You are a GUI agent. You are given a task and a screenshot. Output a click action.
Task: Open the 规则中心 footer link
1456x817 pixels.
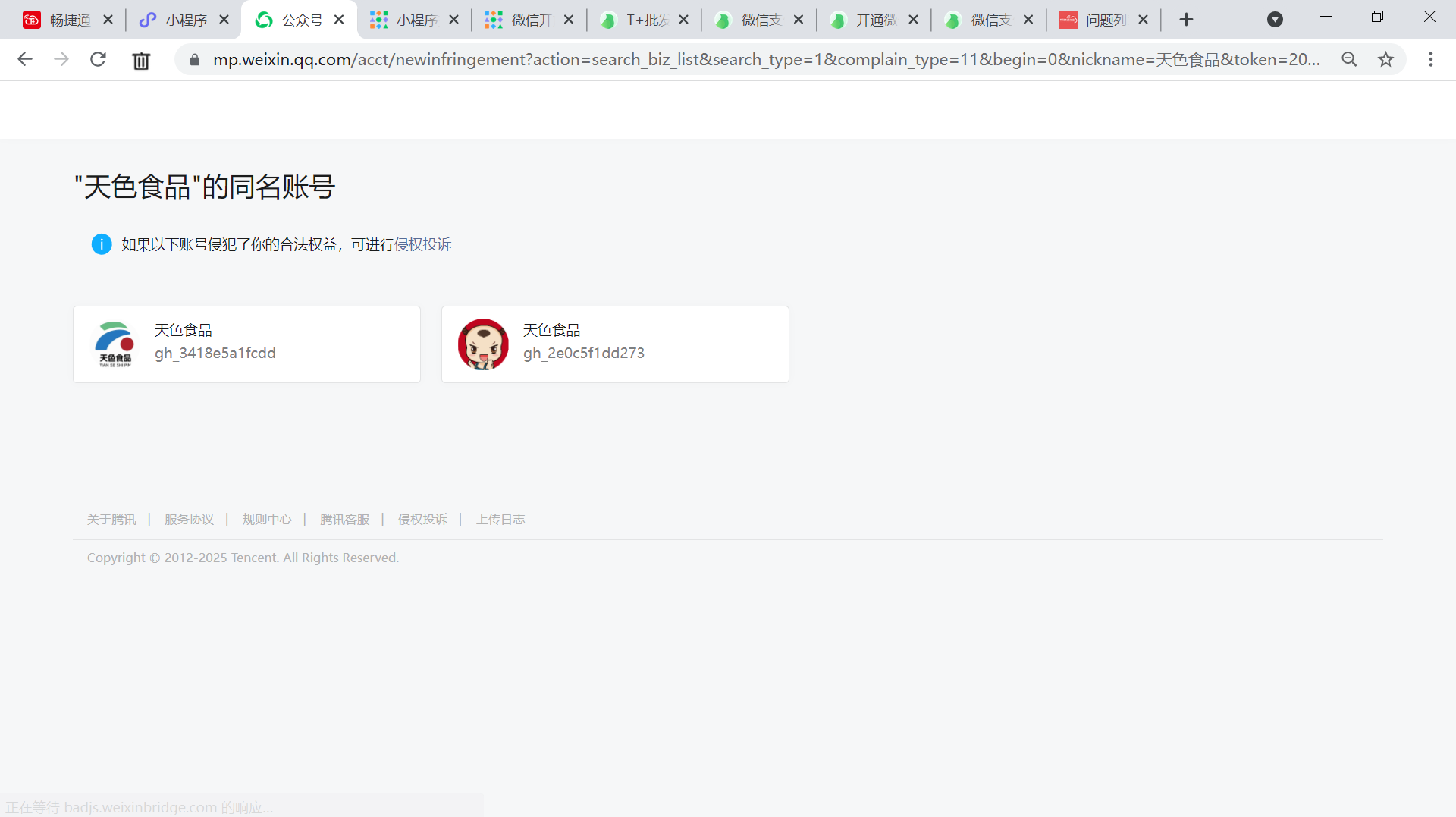click(x=267, y=520)
